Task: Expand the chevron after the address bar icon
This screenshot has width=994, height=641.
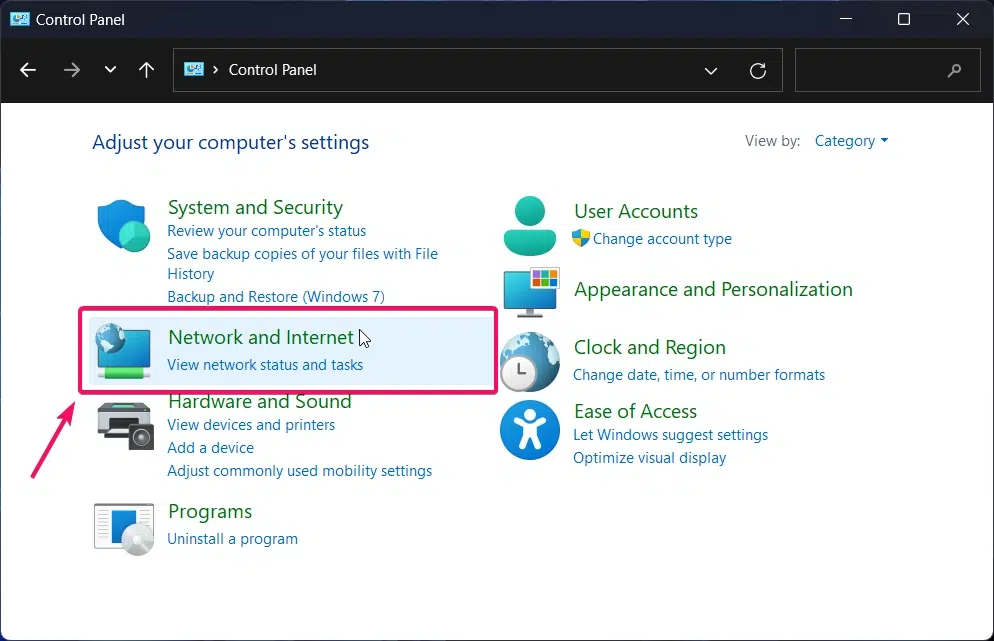Action: point(216,70)
